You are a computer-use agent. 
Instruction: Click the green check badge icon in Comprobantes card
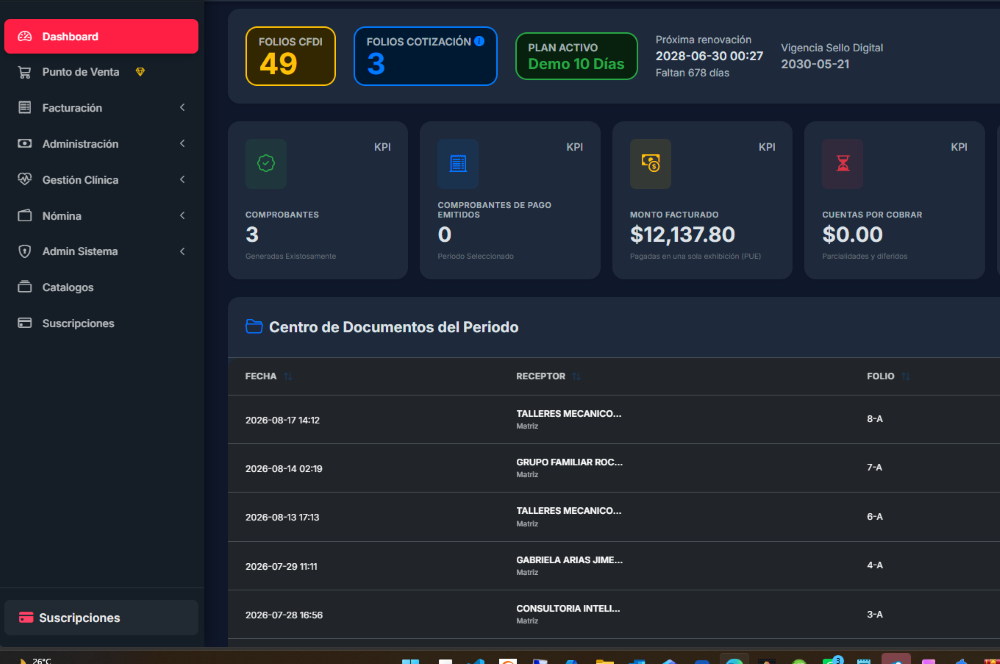tap(266, 163)
